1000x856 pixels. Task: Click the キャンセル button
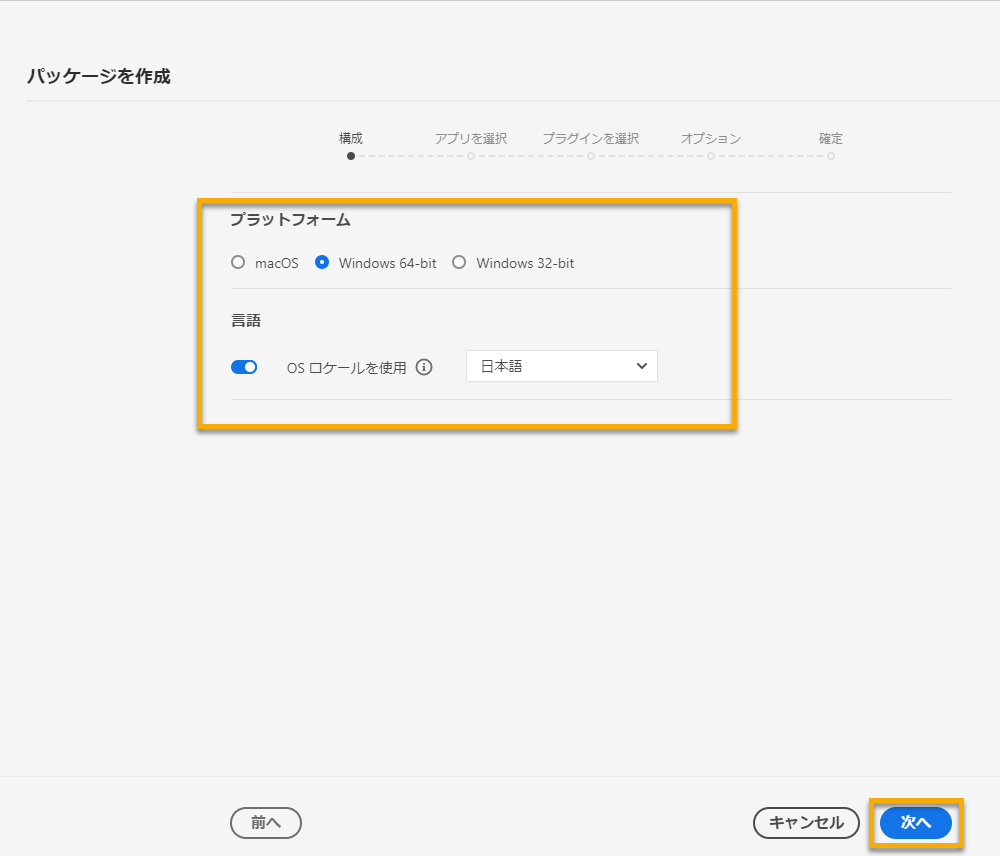(x=806, y=823)
